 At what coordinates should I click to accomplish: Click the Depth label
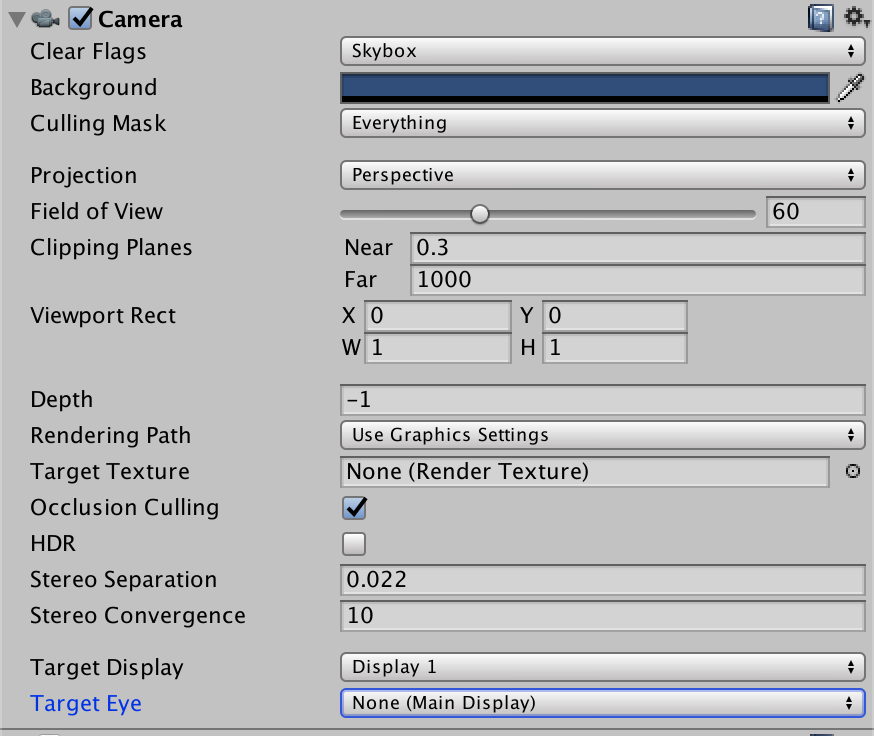point(61,400)
